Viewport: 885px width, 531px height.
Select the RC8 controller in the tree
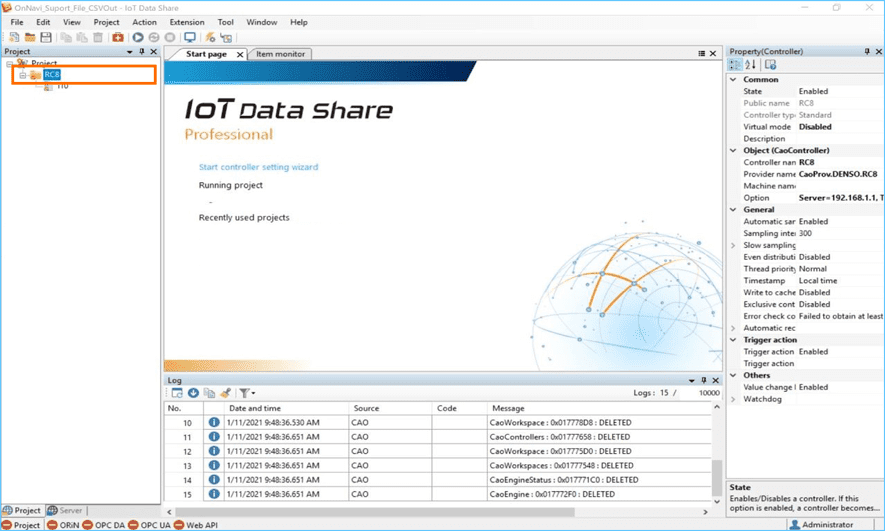(51, 74)
